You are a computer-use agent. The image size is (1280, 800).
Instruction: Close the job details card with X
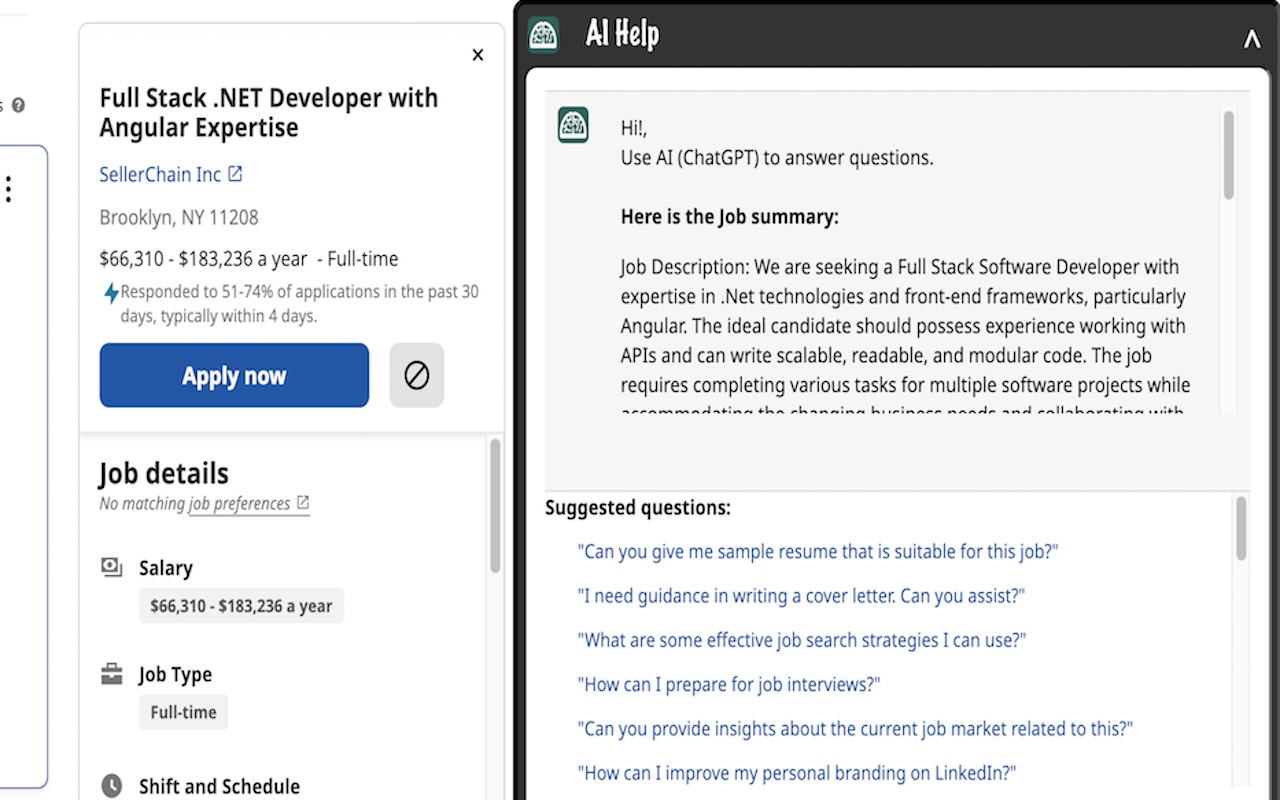[478, 55]
